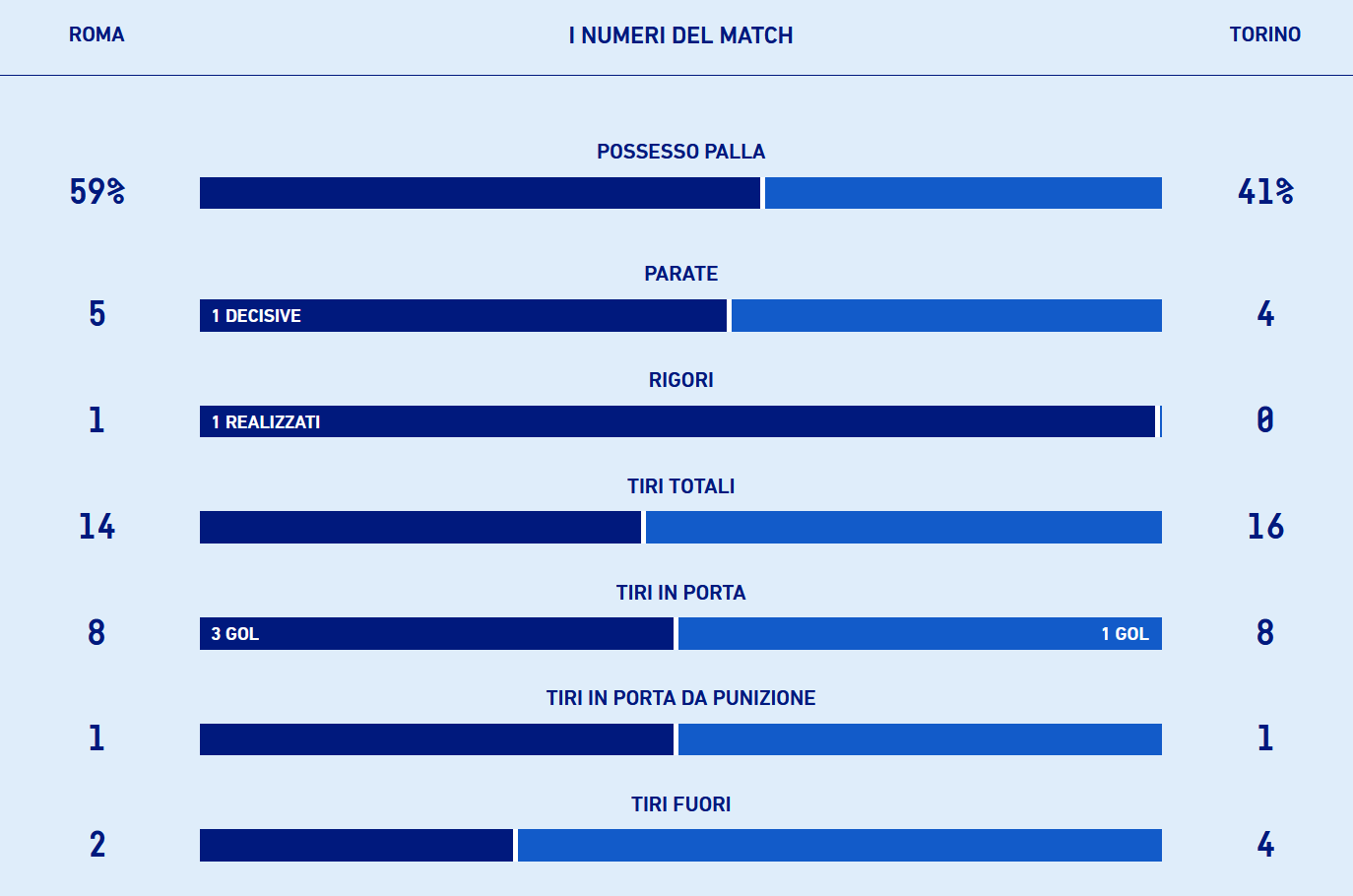Image resolution: width=1353 pixels, height=896 pixels.
Task: Click Roma's dark possession bar segment
Action: 480,193
